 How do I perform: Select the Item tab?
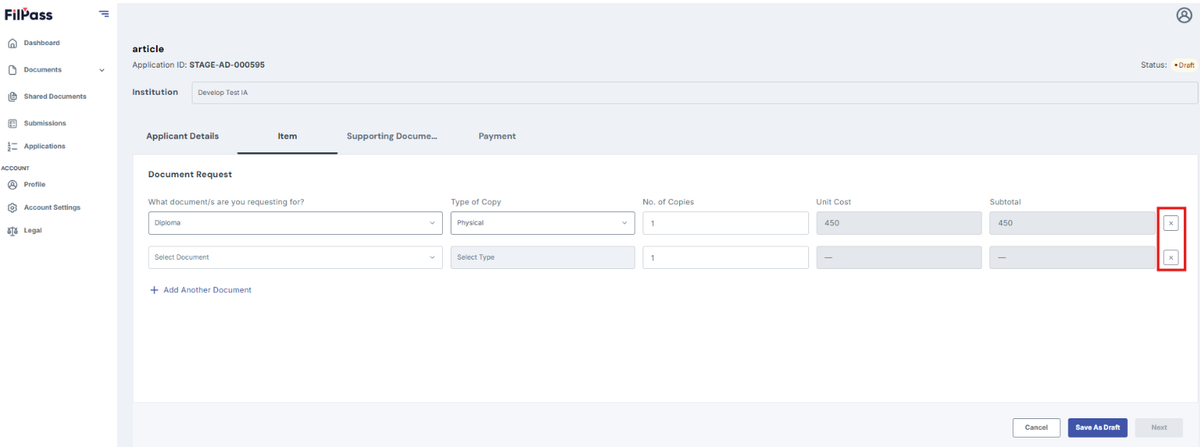(x=287, y=136)
